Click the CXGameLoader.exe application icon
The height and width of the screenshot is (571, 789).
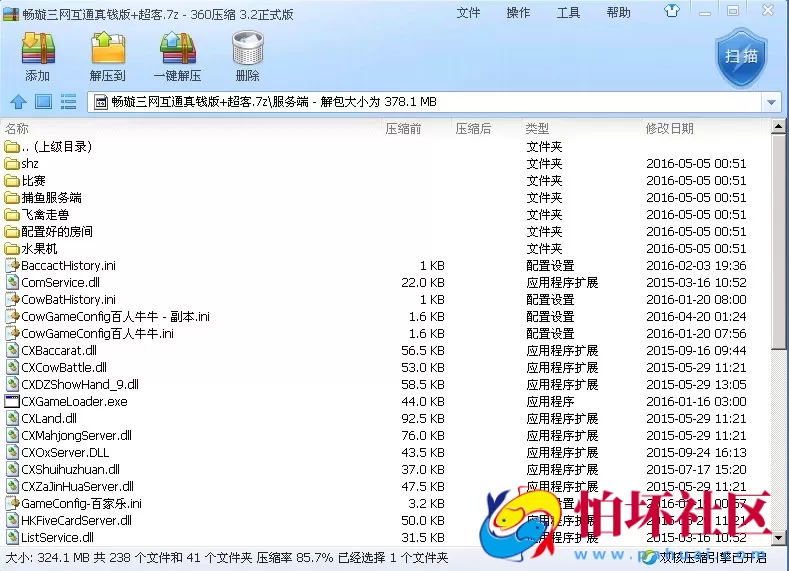point(12,401)
